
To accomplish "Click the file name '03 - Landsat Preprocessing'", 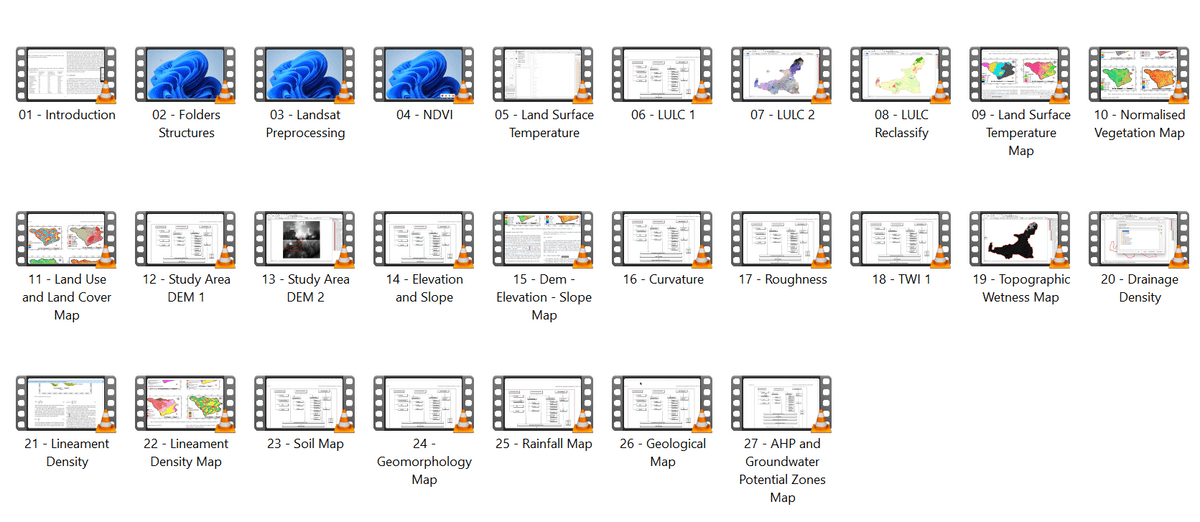I will tap(305, 124).
